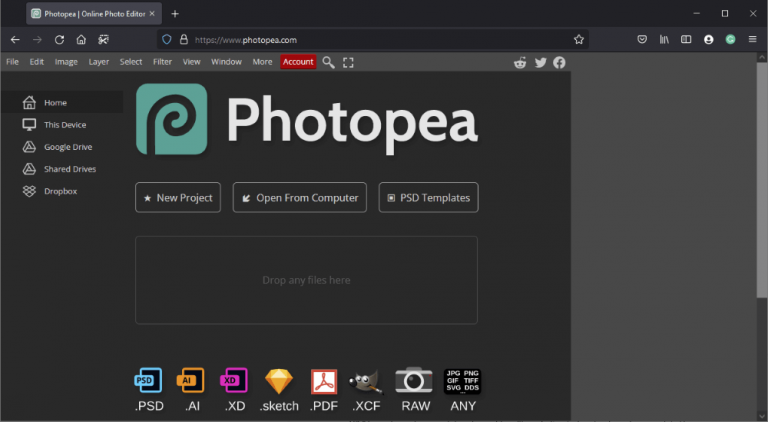Close the Photopea browser tab
The width and height of the screenshot is (768, 422).
[x=152, y=14]
